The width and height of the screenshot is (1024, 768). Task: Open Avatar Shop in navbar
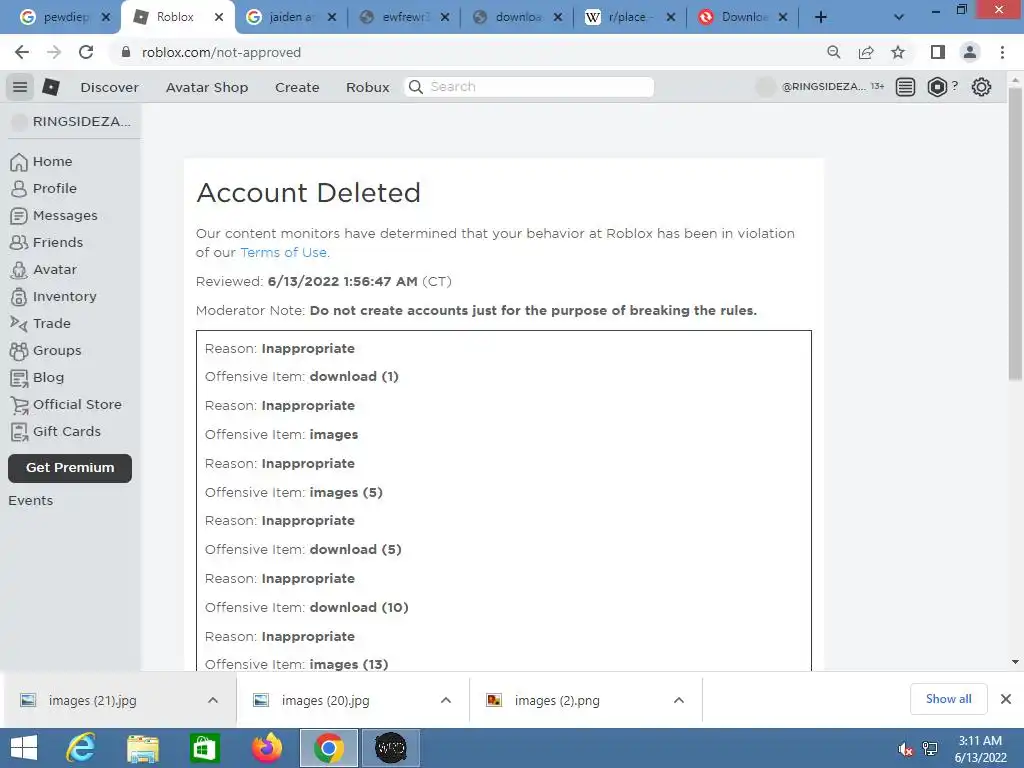click(207, 88)
